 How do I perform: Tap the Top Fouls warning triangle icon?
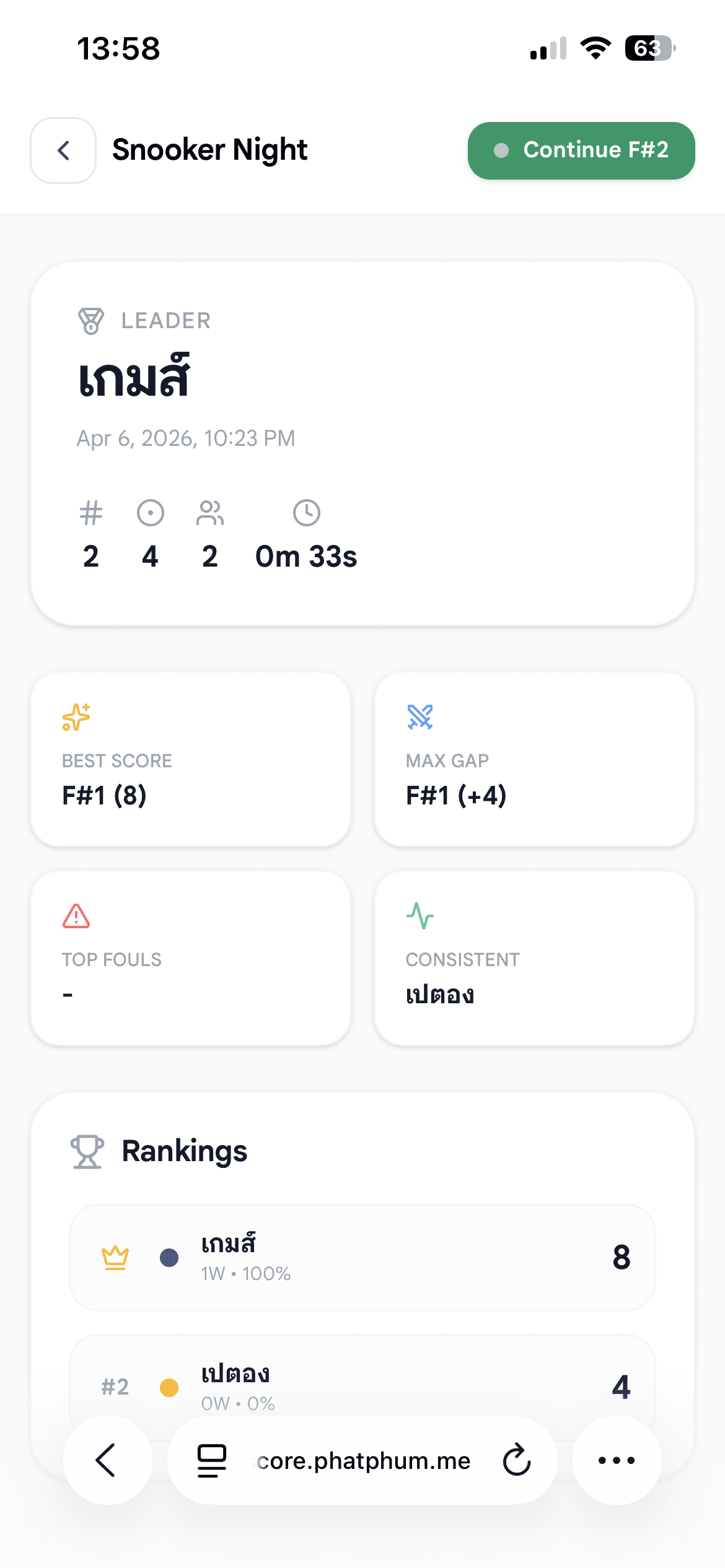point(76,916)
